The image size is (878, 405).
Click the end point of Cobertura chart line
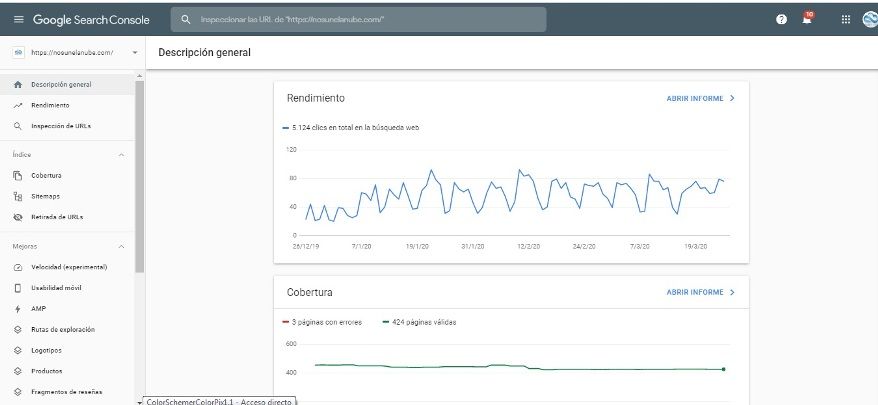click(723, 369)
